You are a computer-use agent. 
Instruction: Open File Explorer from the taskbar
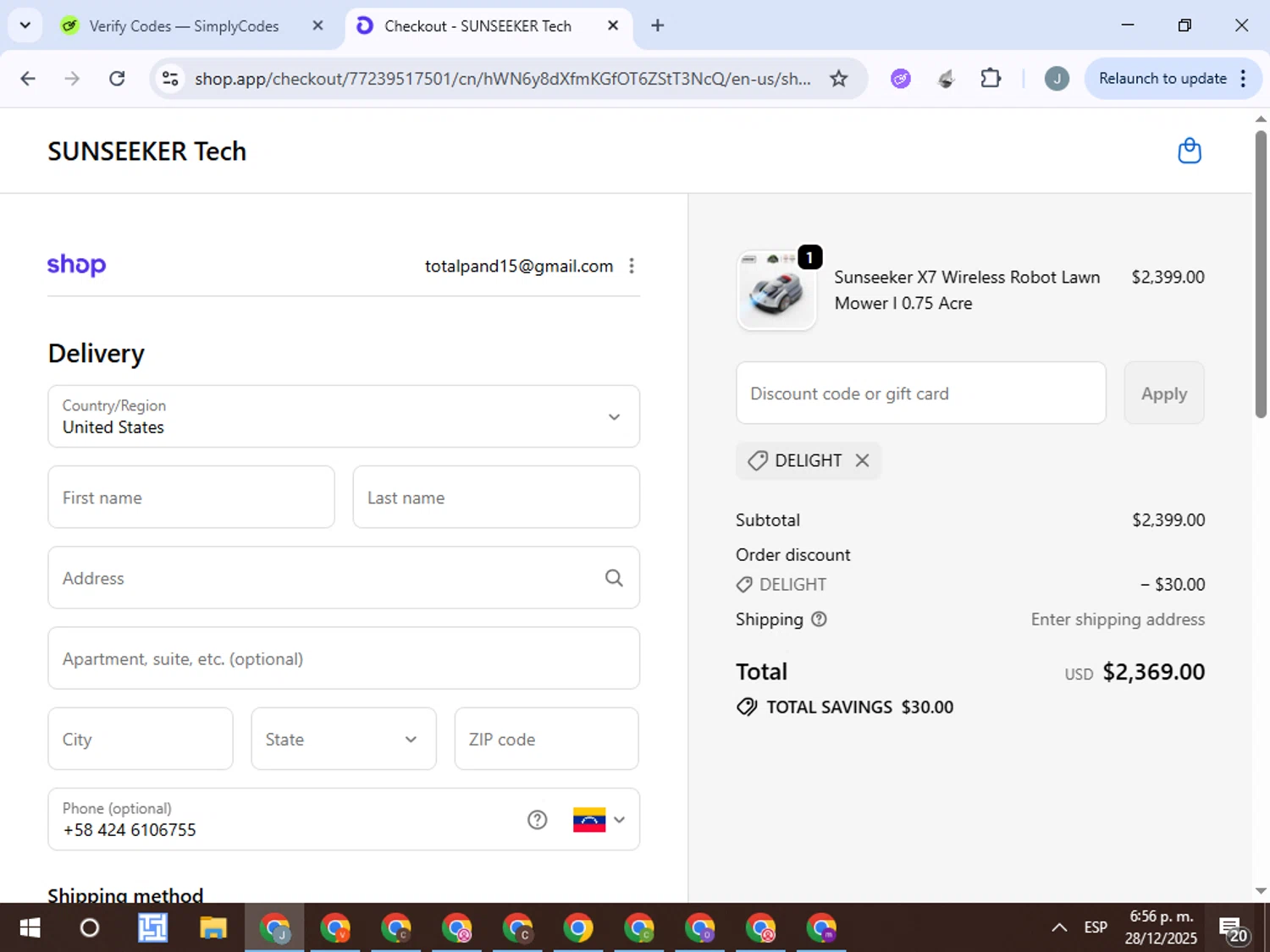(x=213, y=928)
